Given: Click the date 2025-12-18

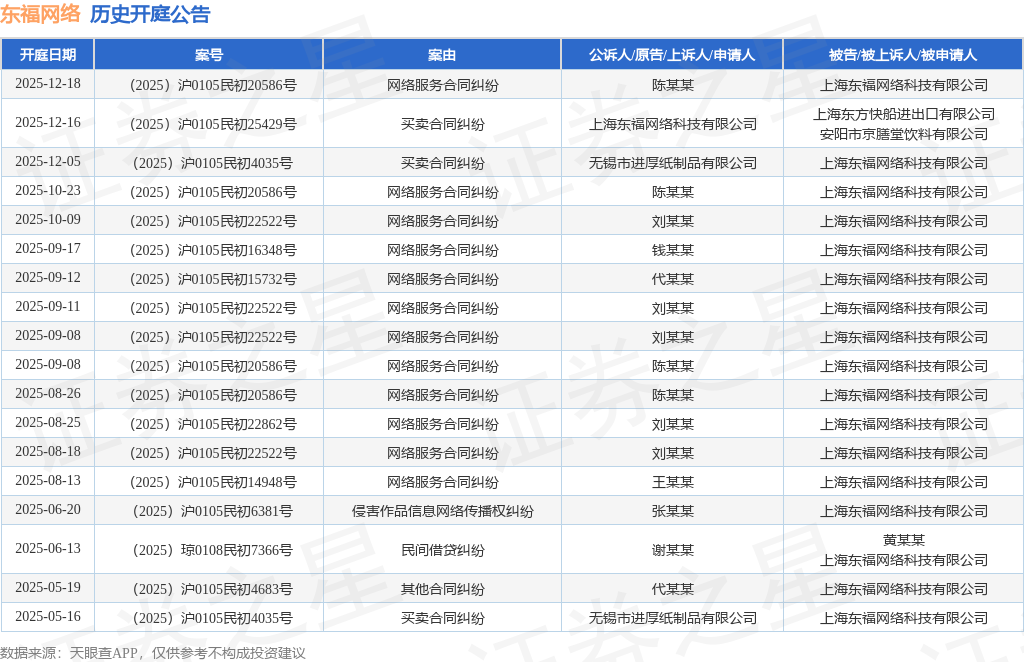Looking at the screenshot, I should point(48,84).
